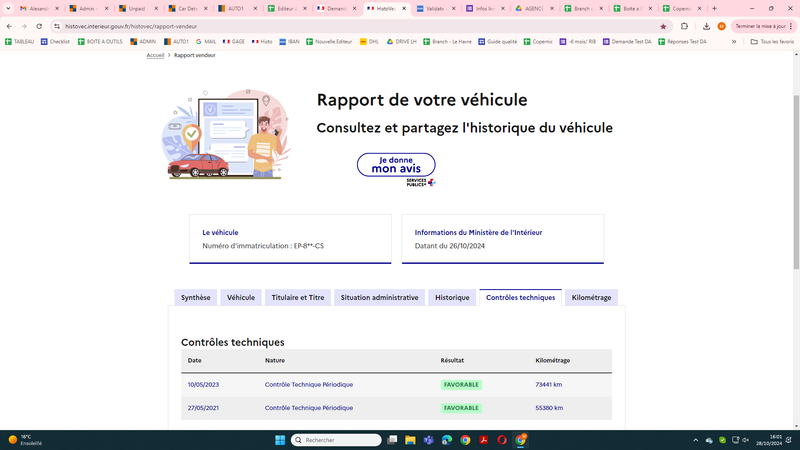The height and width of the screenshot is (450, 800).
Task: Select the Historique tab
Action: pyautogui.click(x=452, y=297)
